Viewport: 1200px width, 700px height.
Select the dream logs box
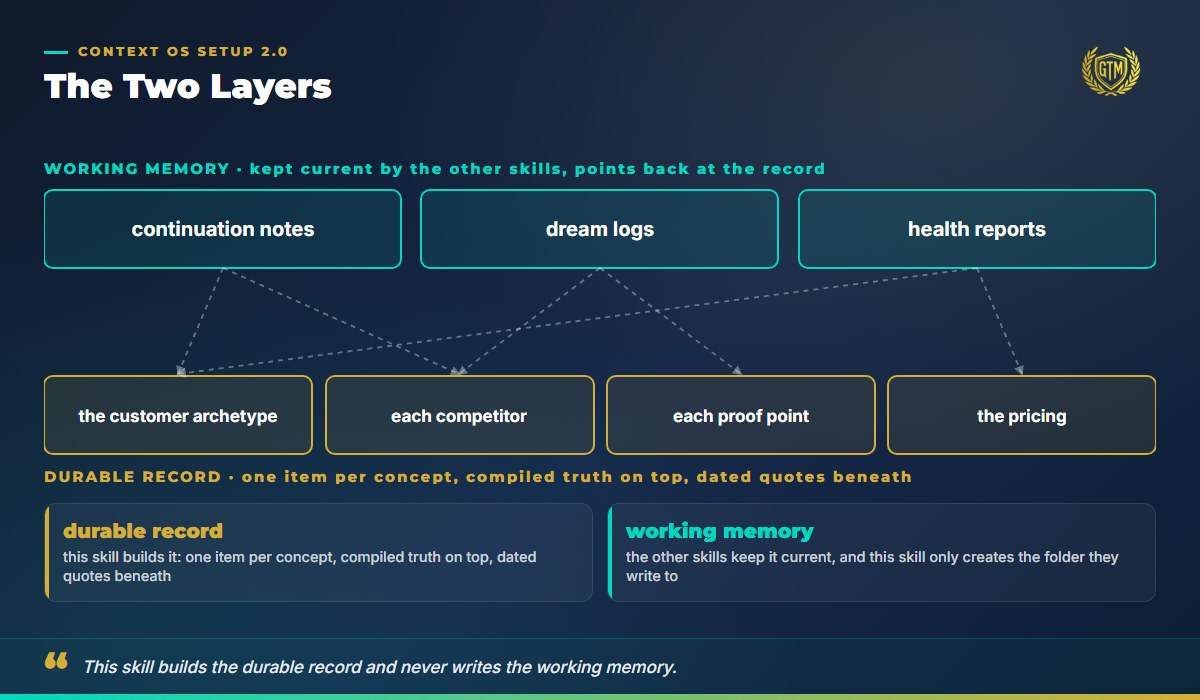point(600,229)
